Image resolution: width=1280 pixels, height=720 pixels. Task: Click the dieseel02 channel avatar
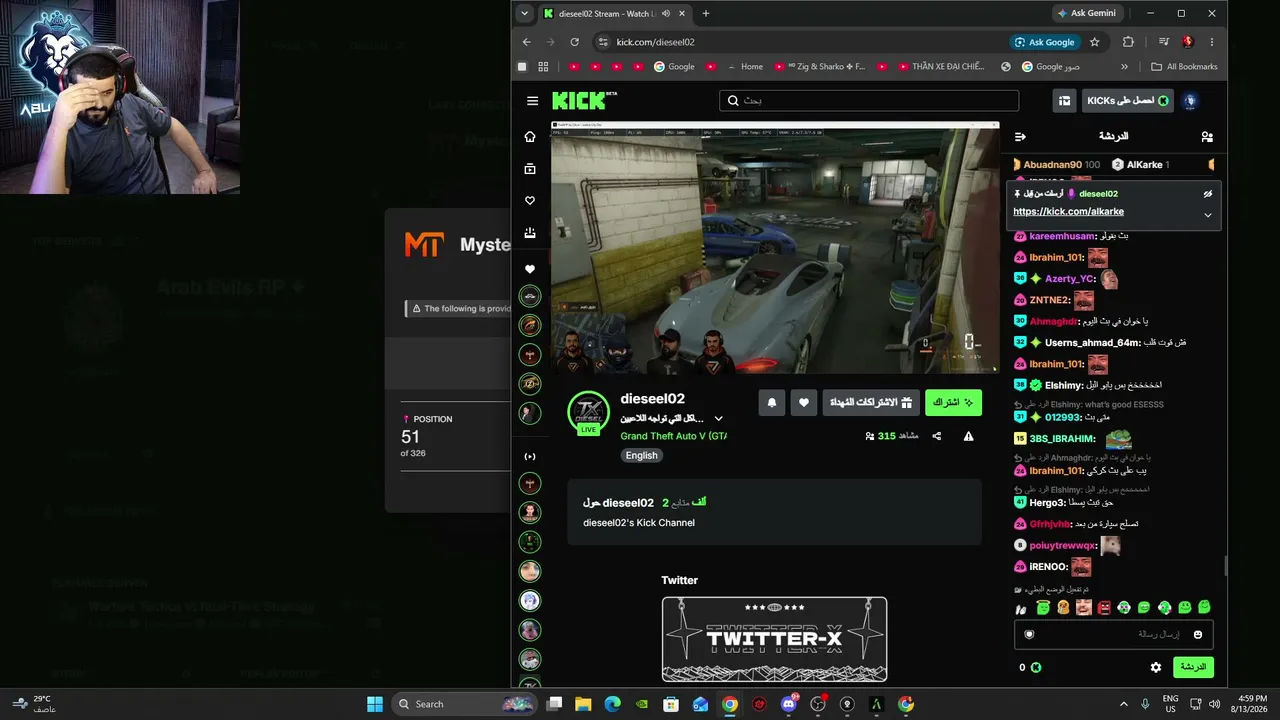coord(588,412)
